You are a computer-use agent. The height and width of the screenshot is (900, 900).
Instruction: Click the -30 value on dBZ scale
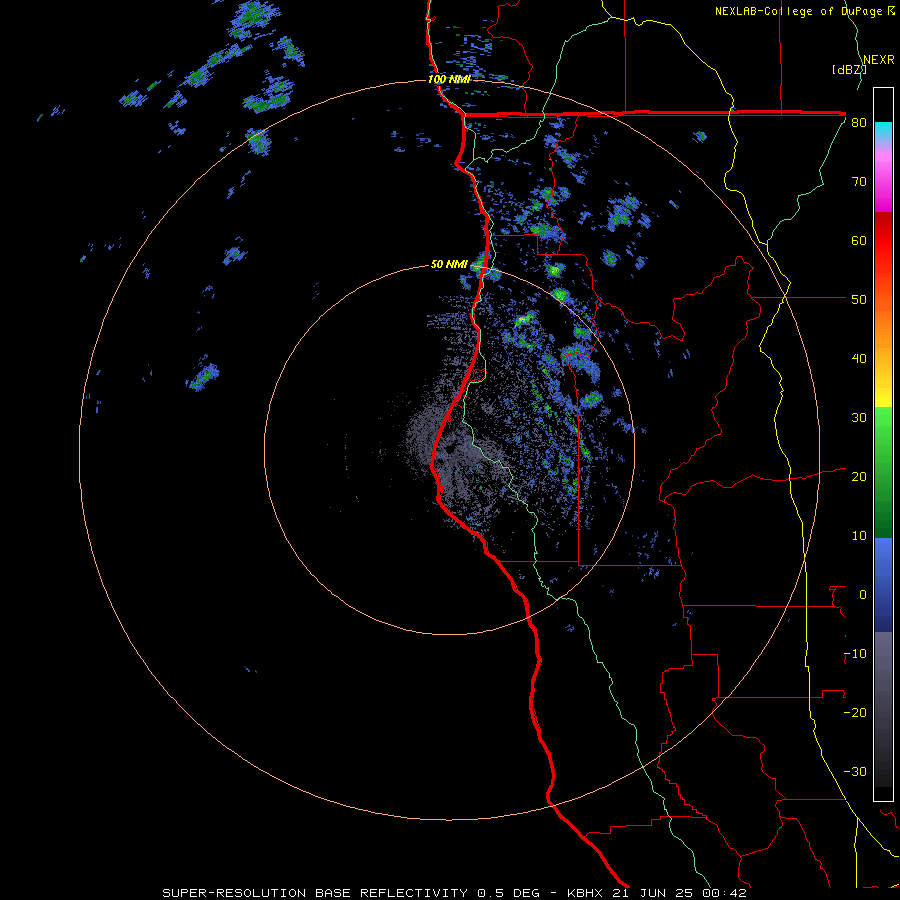855,771
